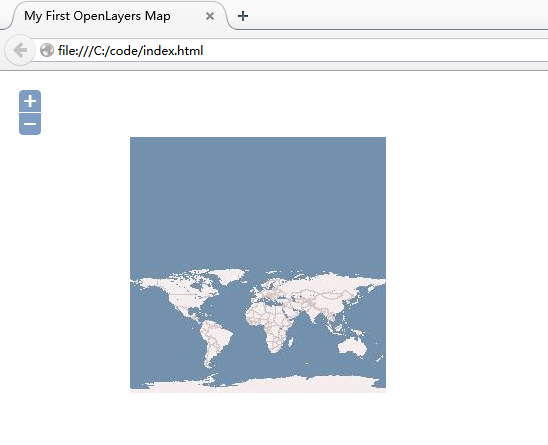Zoom out using the map's minus control
This screenshot has height=445, width=548.
(x=30, y=124)
